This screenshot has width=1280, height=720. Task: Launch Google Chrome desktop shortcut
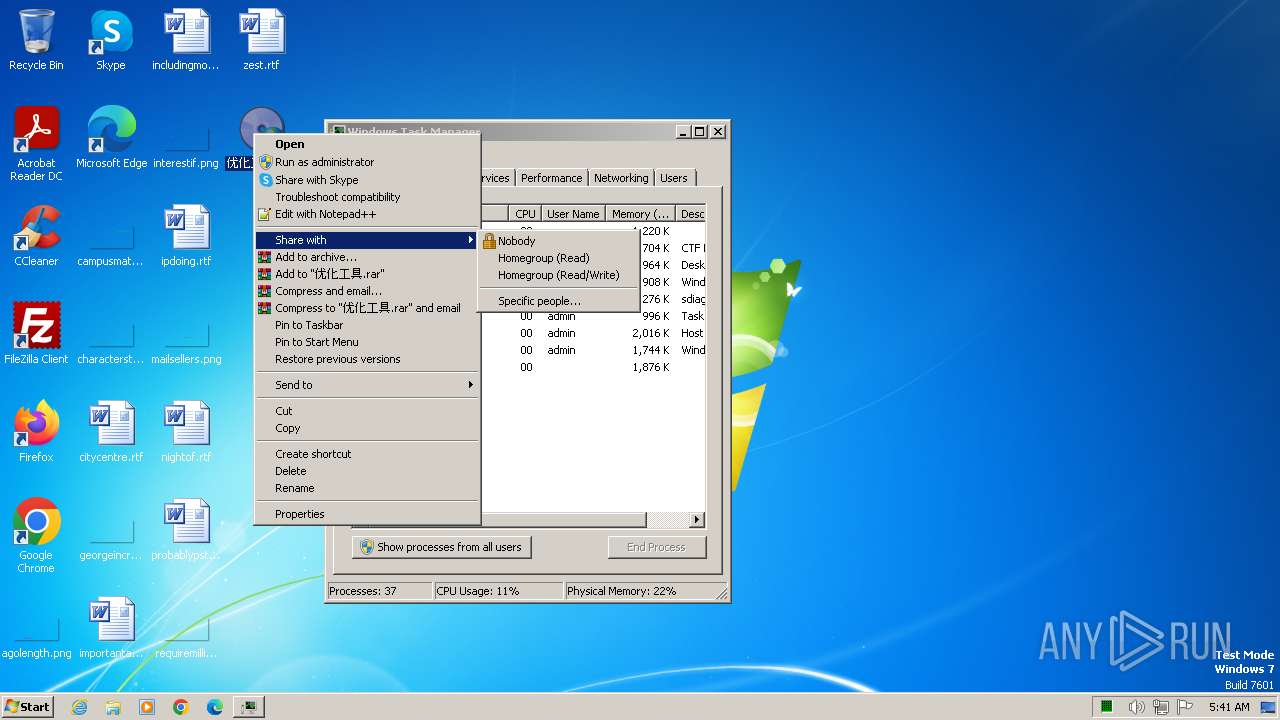click(36, 536)
